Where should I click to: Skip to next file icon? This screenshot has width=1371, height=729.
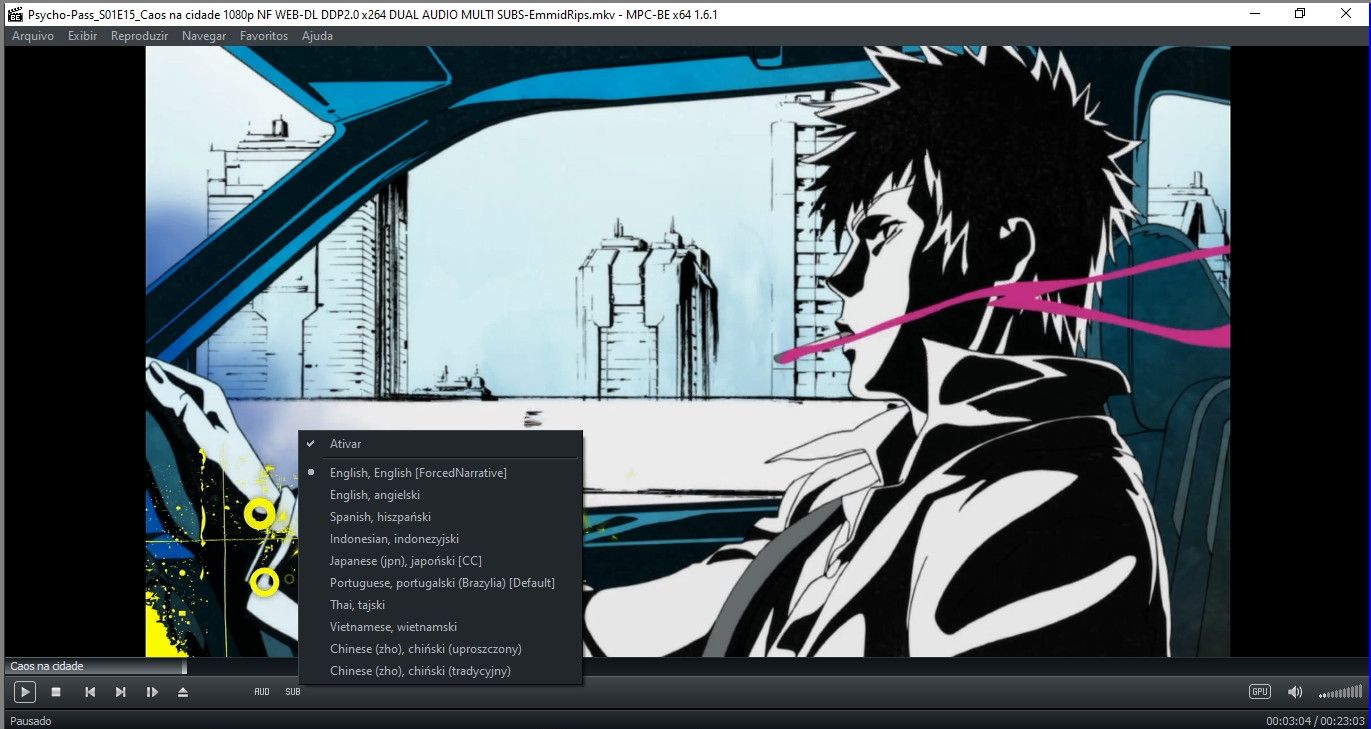[x=121, y=692]
